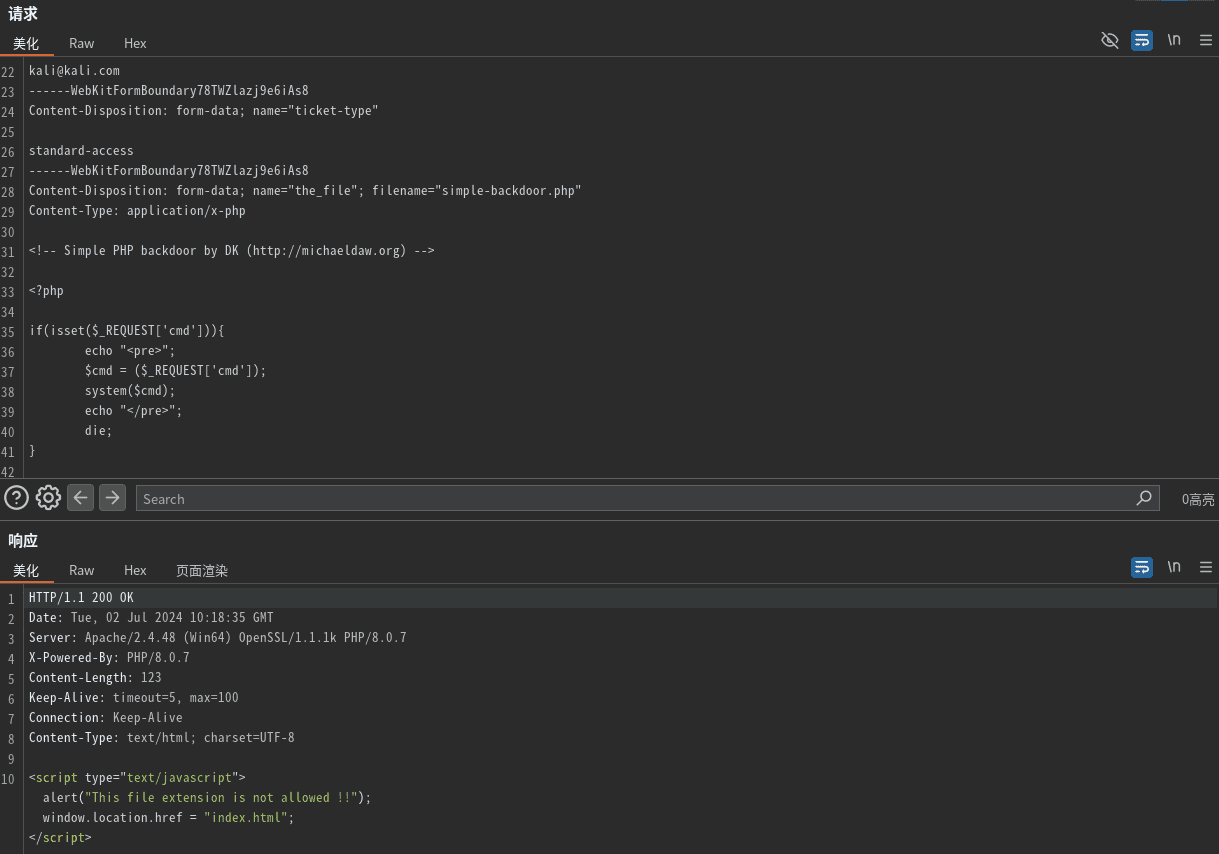Click the Date response header line
The width and height of the screenshot is (1219, 854).
(x=151, y=618)
